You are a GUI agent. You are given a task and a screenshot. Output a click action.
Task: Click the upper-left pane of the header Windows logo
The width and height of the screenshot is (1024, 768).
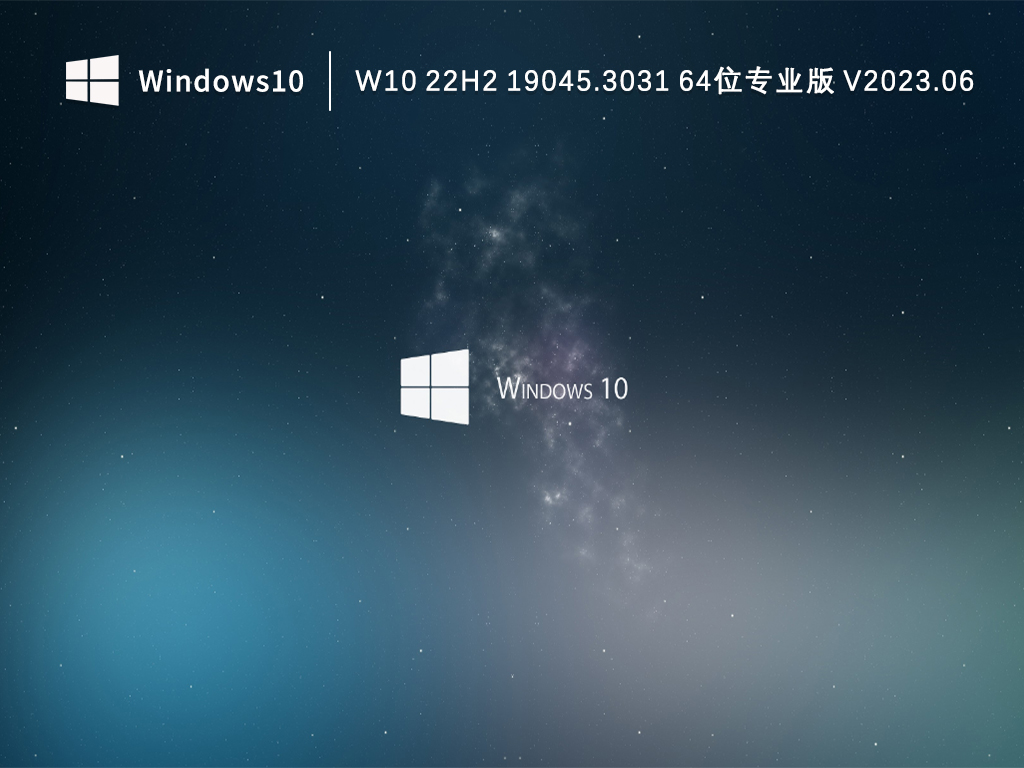tap(78, 70)
